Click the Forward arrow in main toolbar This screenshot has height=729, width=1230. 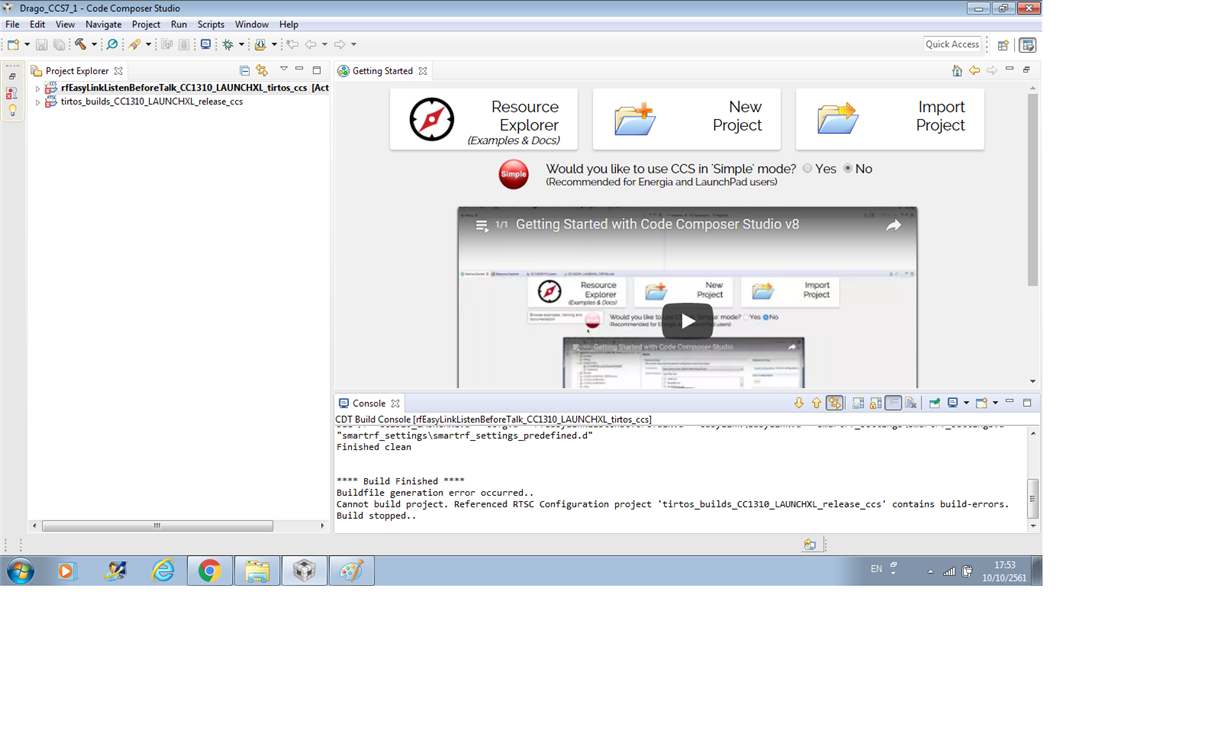340,44
